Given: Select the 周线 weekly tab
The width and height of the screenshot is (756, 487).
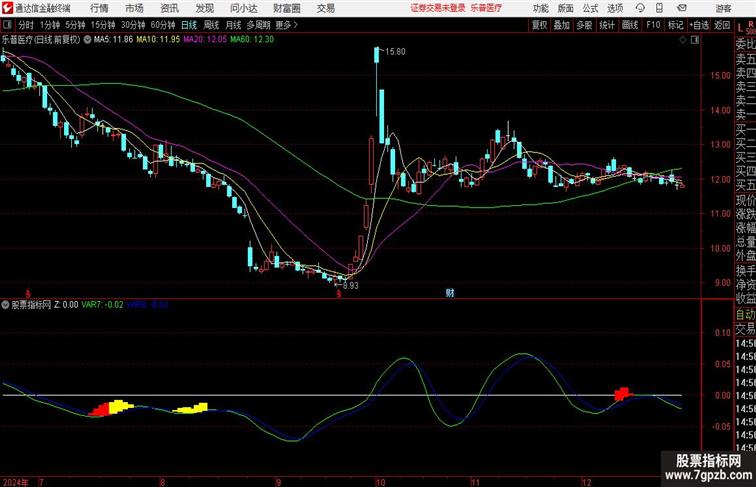Looking at the screenshot, I should pyautogui.click(x=211, y=25).
